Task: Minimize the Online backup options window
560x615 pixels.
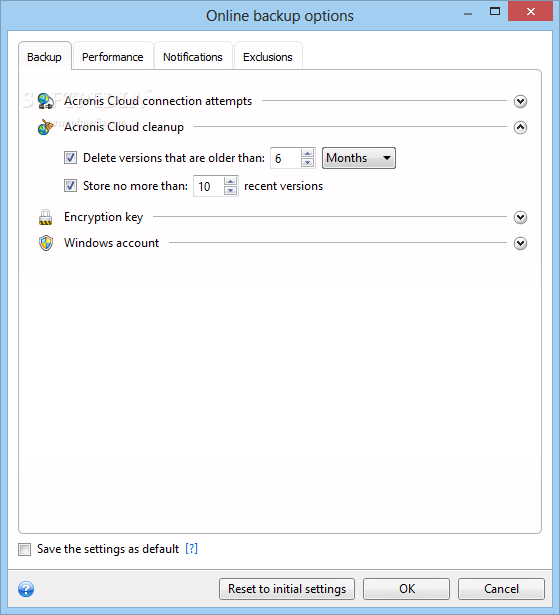Action: 468,13
